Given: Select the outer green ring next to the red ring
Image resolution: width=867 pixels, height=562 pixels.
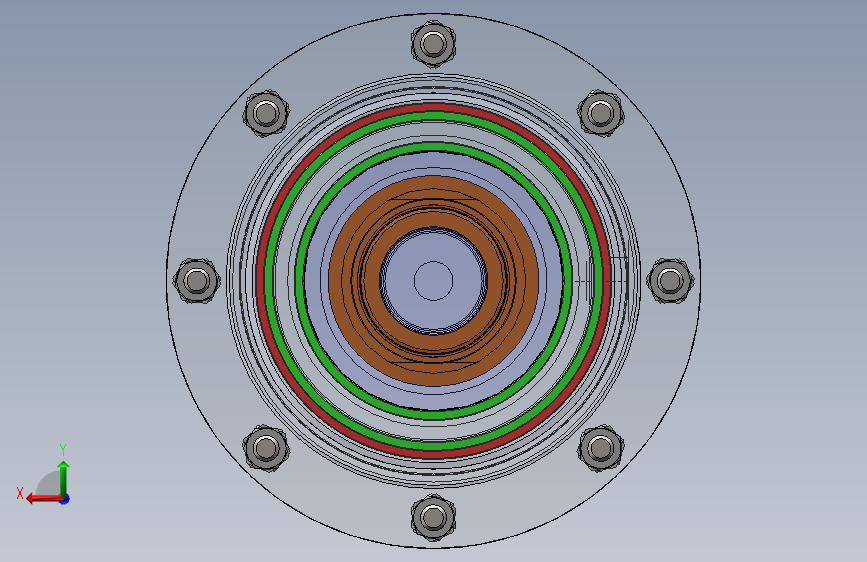Looking at the screenshot, I should tap(434, 116).
